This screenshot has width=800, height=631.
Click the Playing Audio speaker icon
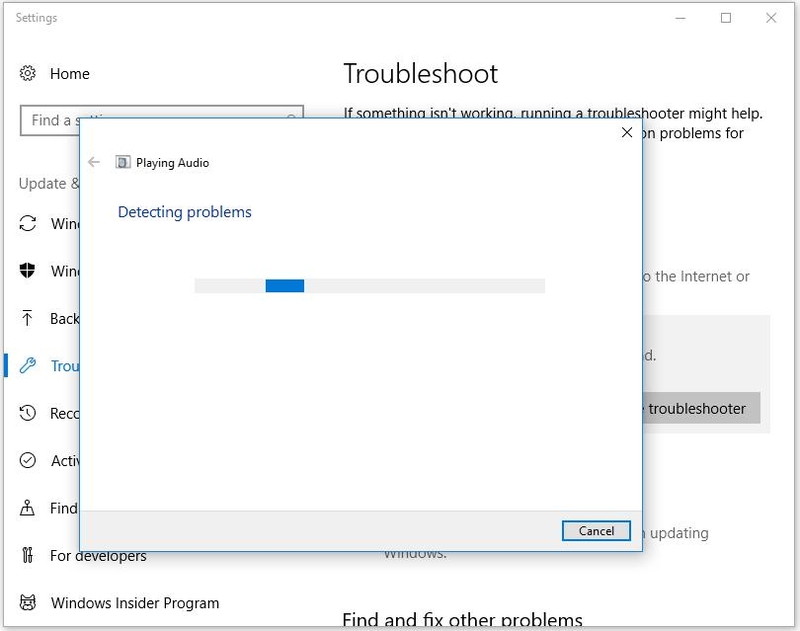pos(122,162)
